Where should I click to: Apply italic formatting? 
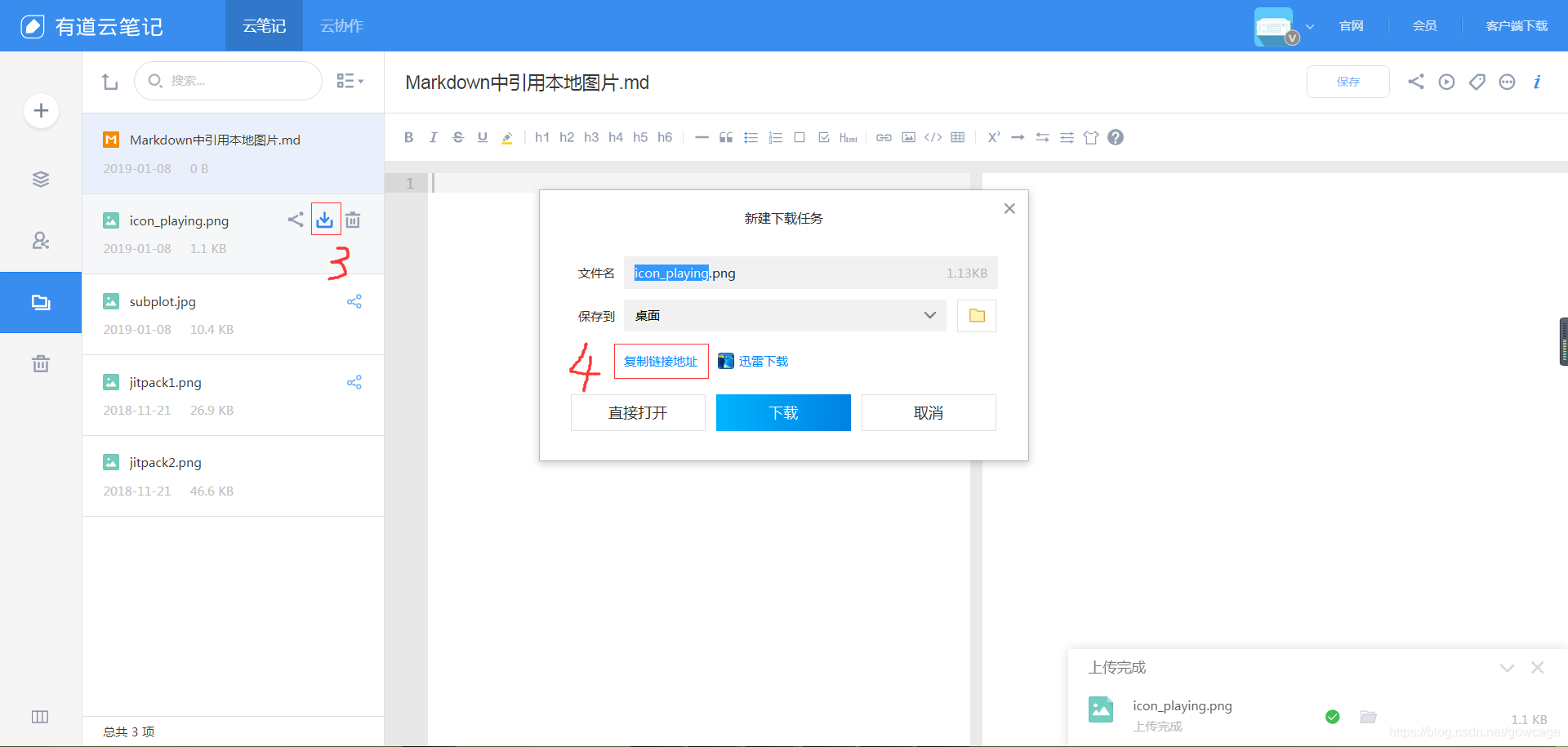tap(433, 137)
